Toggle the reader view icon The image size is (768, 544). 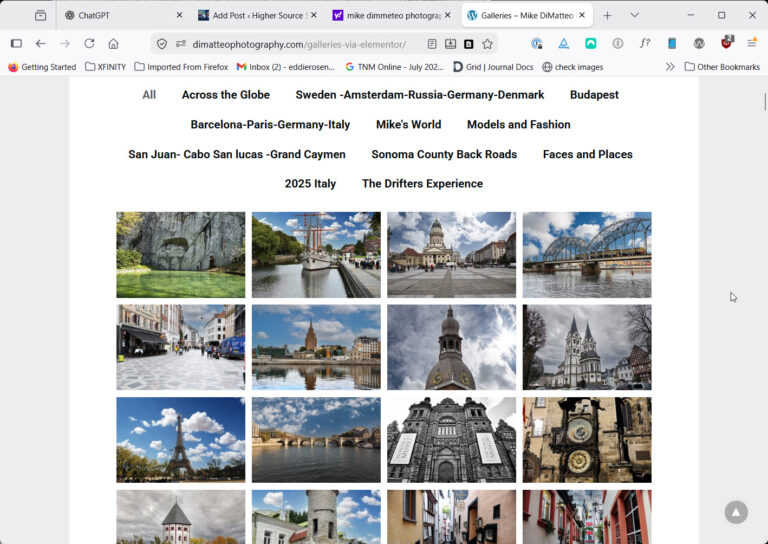tap(432, 44)
